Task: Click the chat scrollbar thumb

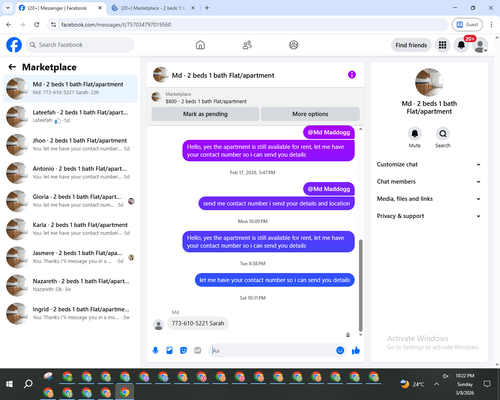Action: [x=360, y=285]
